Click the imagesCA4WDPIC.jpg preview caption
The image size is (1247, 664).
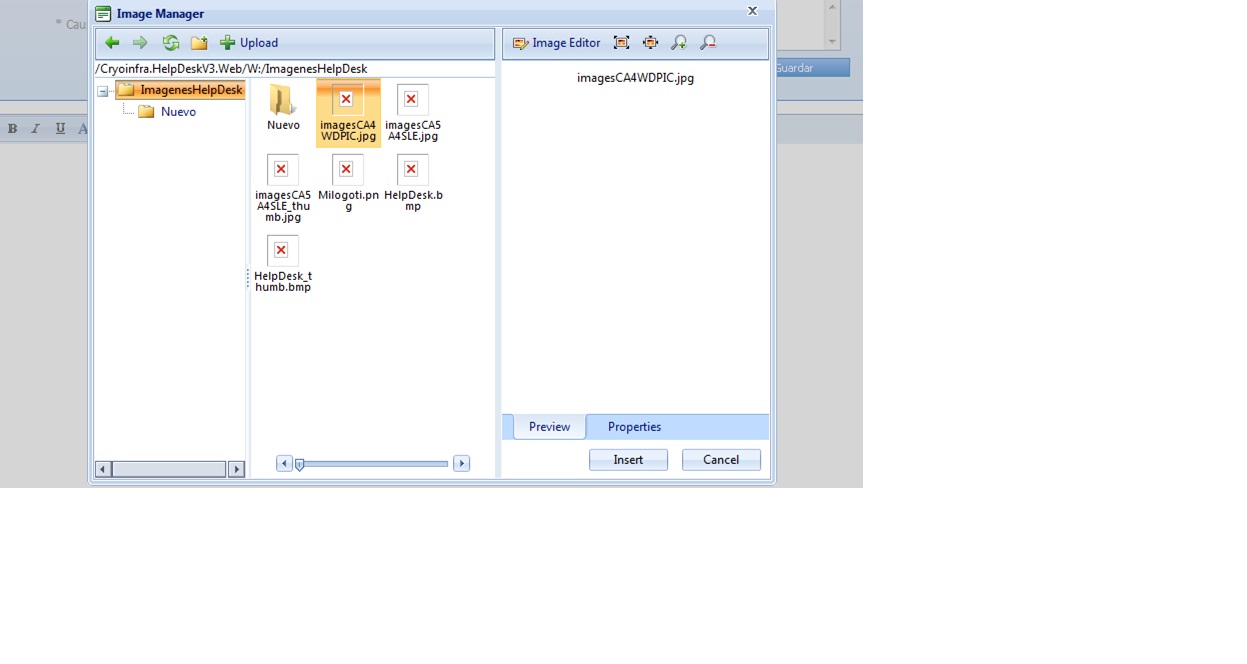click(635, 78)
